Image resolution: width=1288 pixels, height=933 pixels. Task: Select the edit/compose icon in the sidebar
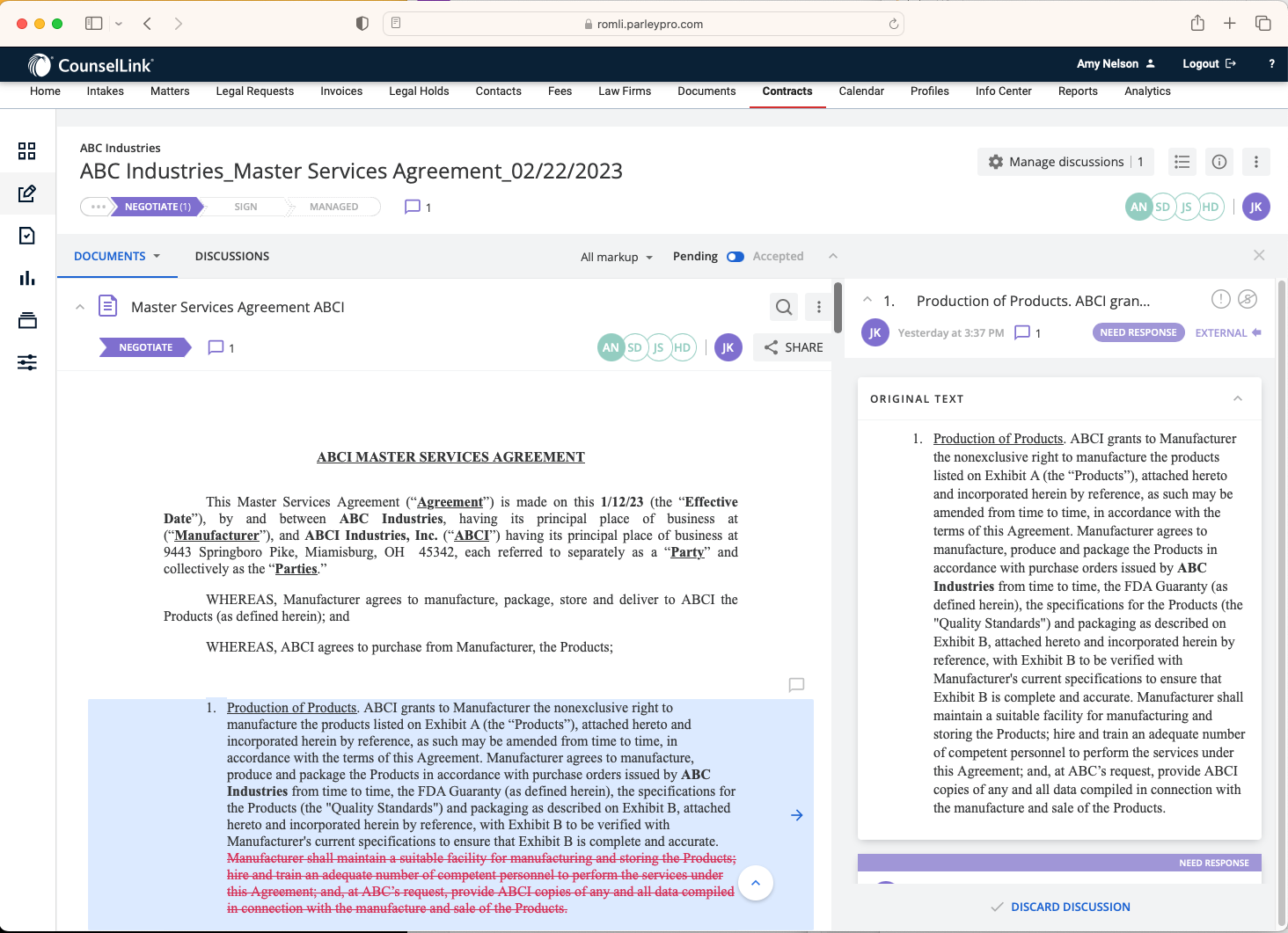pos(27,193)
